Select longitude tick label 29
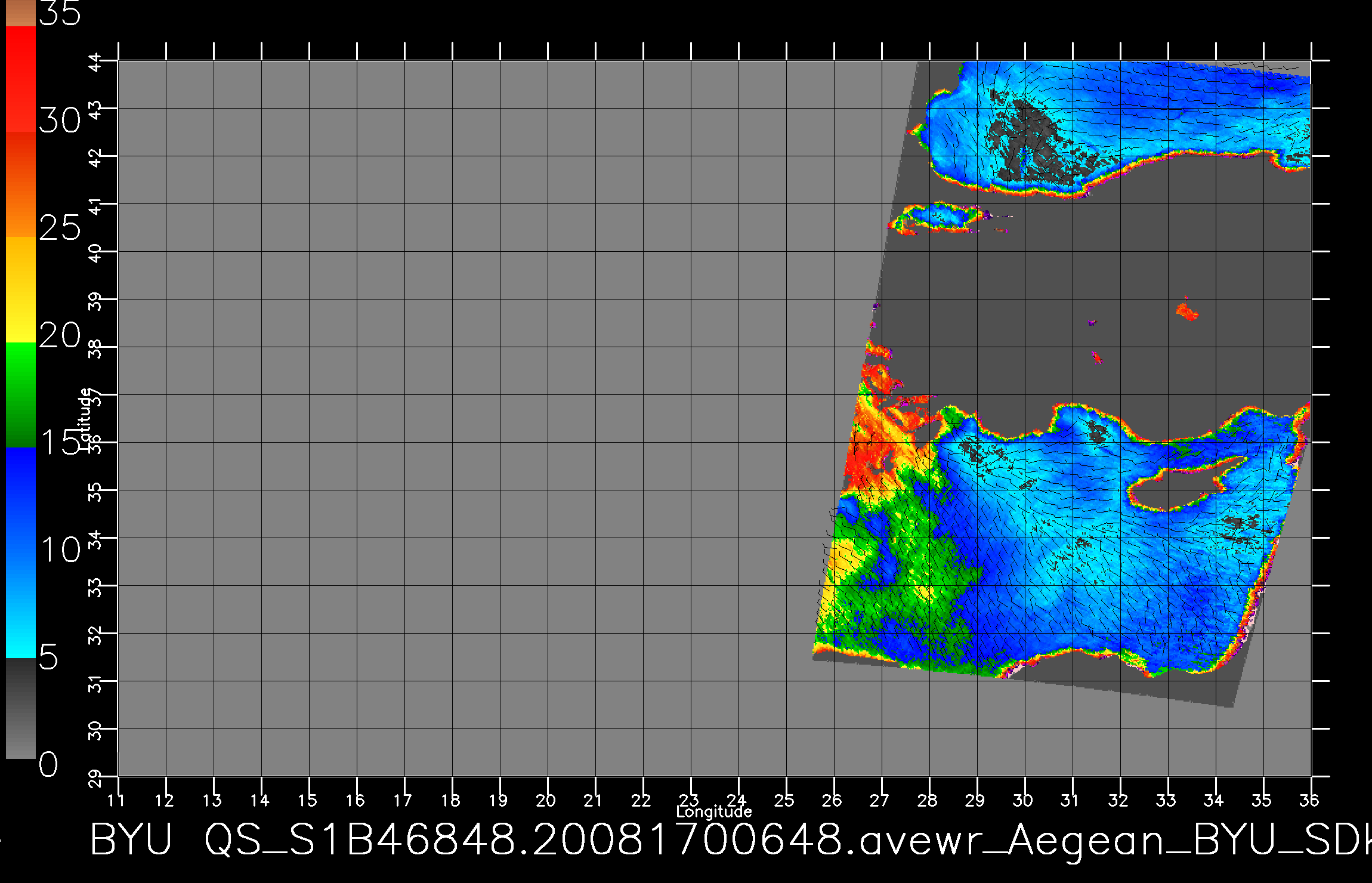Image resolution: width=1372 pixels, height=883 pixels. 976,800
